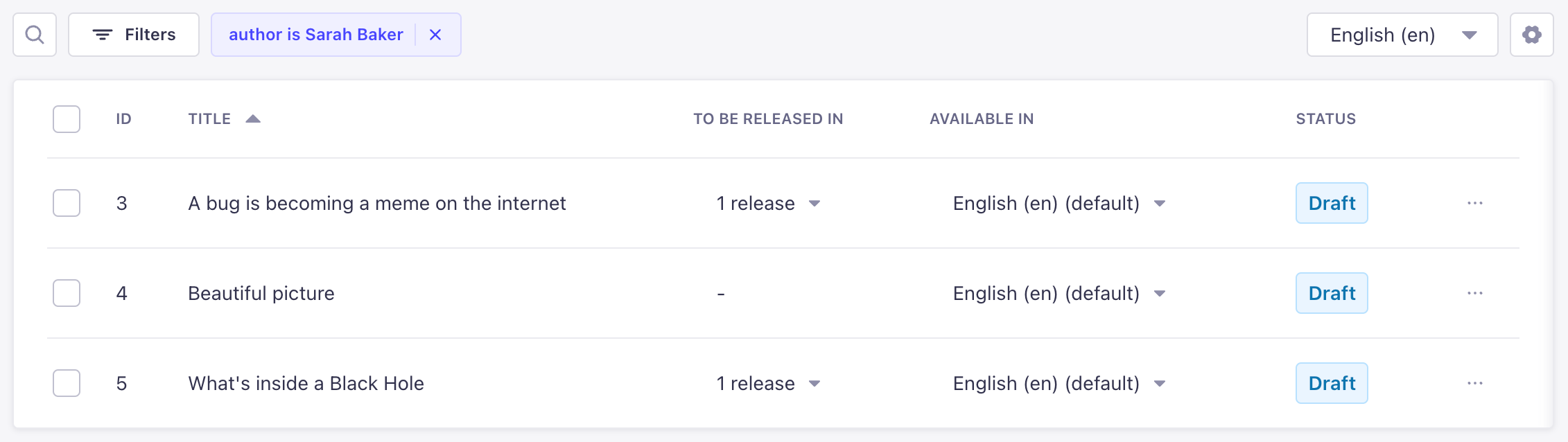Open the English (en) locale dropdown
Viewport: 1568px width, 442px height.
point(1400,34)
